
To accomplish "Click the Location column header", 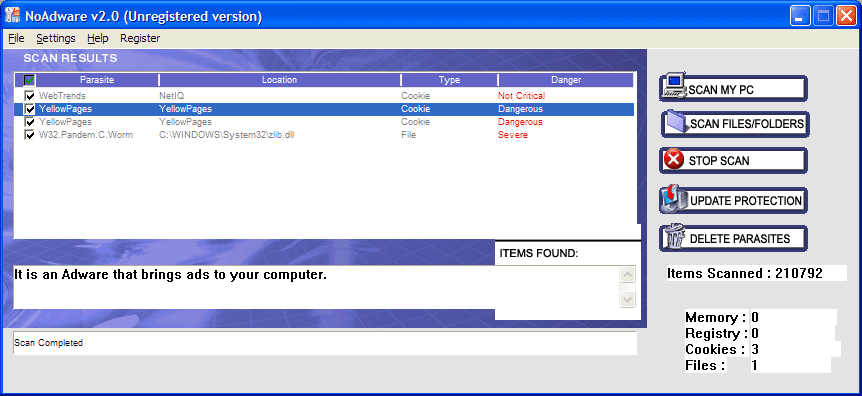I will click(279, 80).
